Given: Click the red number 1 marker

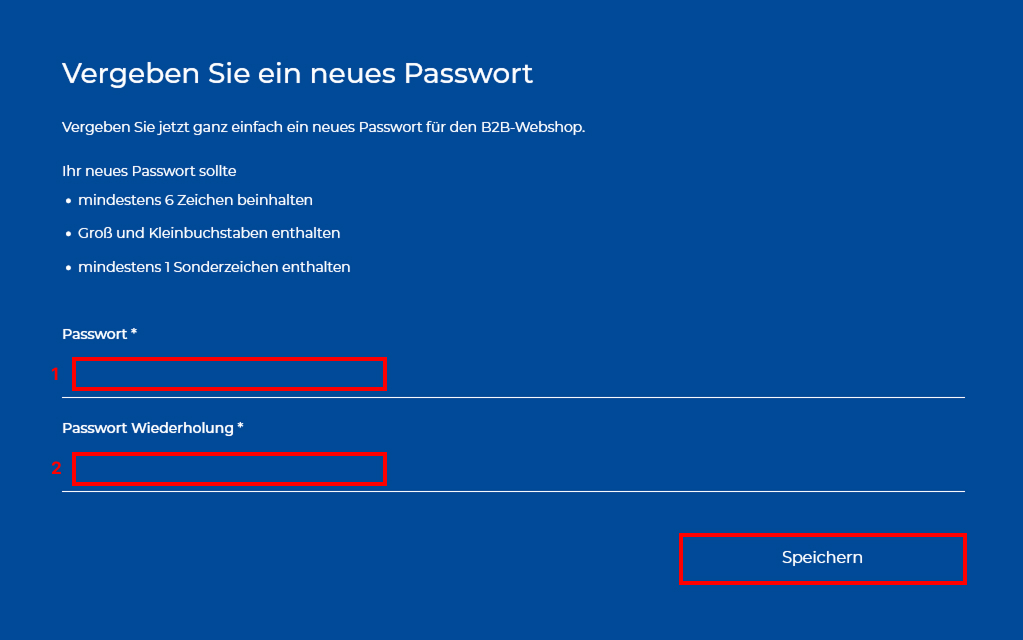Looking at the screenshot, I should (x=56, y=374).
